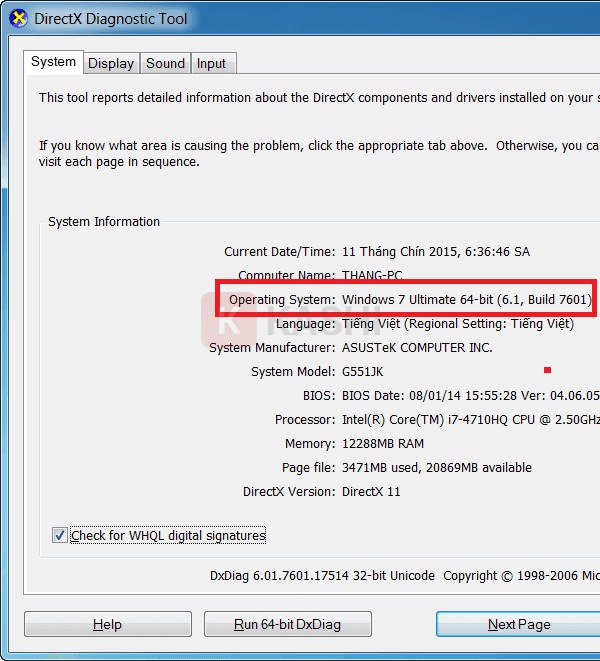This screenshot has width=600, height=661.
Task: Click the System Information group label
Action: 104,222
